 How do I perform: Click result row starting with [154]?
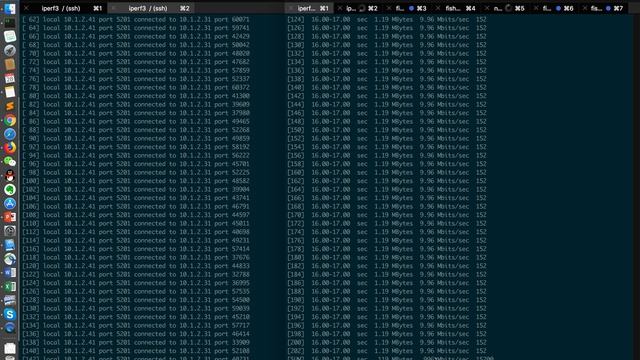point(387,147)
